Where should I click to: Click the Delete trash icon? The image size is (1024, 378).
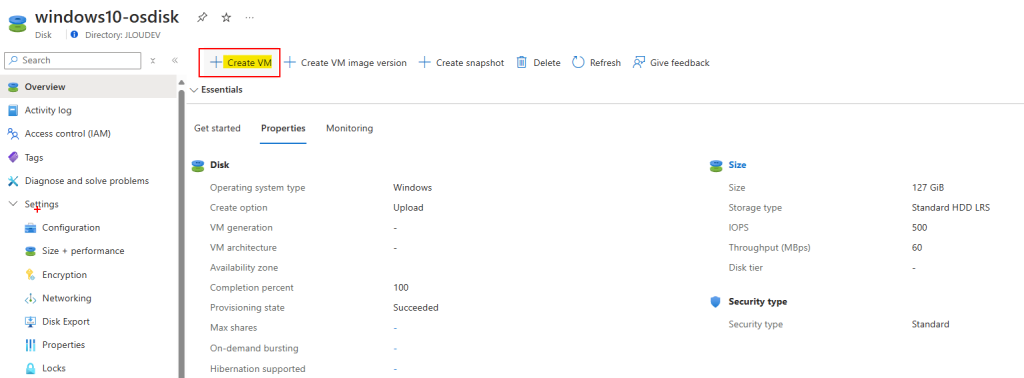(x=522, y=63)
